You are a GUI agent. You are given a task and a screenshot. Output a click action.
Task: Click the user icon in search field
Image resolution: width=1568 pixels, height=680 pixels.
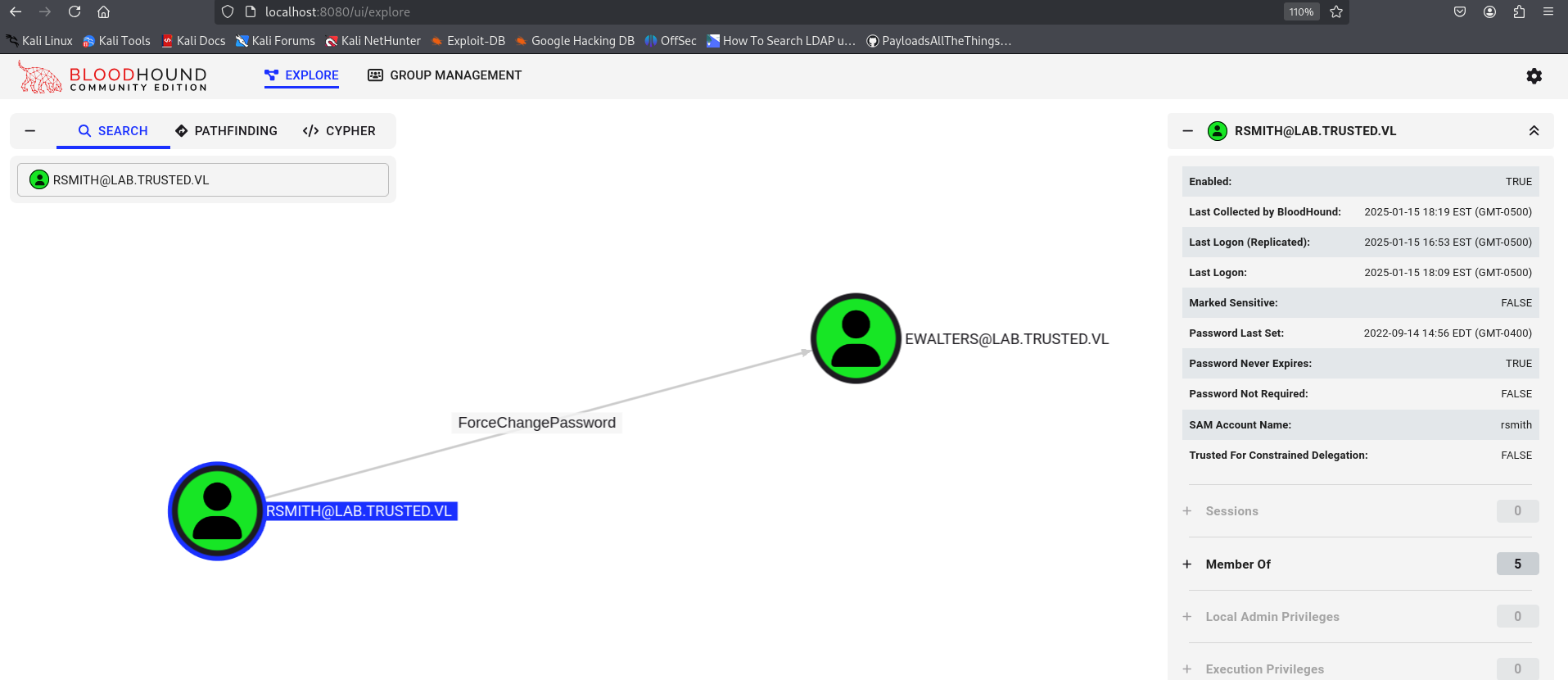tap(39, 179)
